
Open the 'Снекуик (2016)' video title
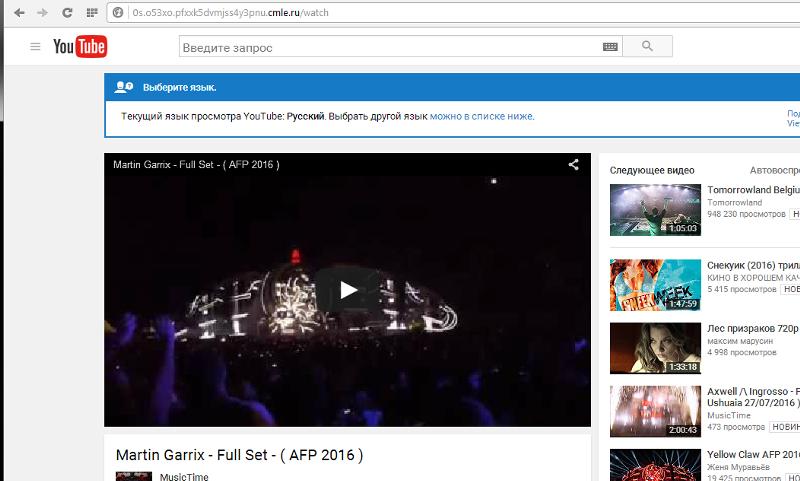click(753, 265)
